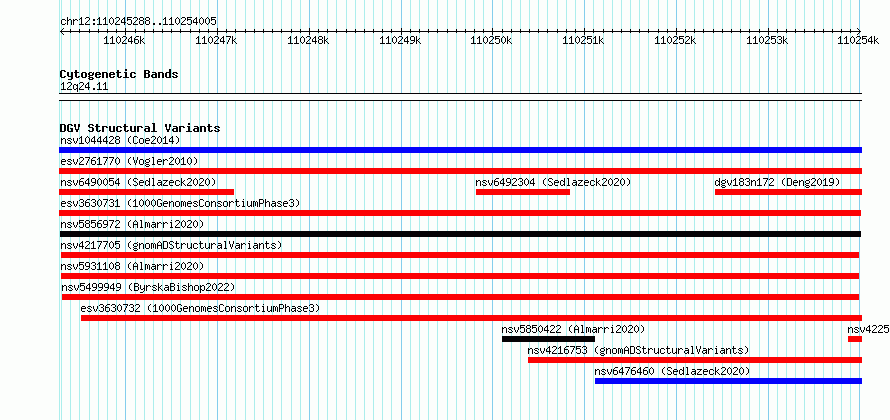Click the nsv6490054 (Sedlazeck2020) red bar
This screenshot has height=420, width=890.
point(146,192)
